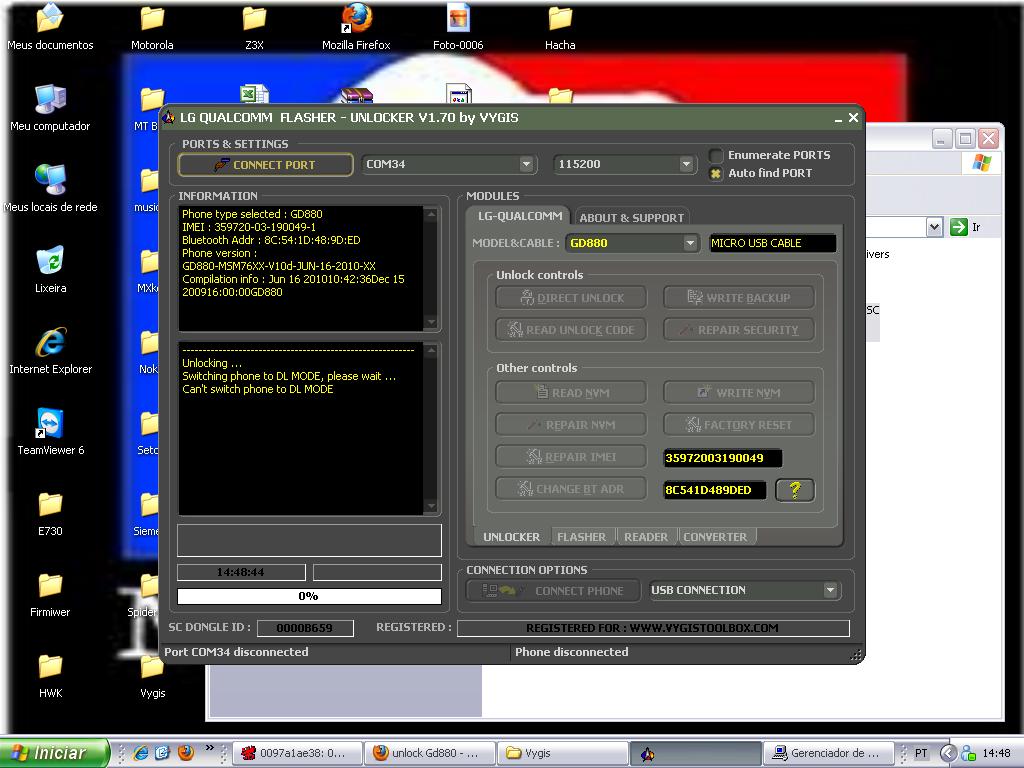The width and height of the screenshot is (1024, 768).
Task: Click the REPAIR SECURITY button
Action: pyautogui.click(x=739, y=330)
